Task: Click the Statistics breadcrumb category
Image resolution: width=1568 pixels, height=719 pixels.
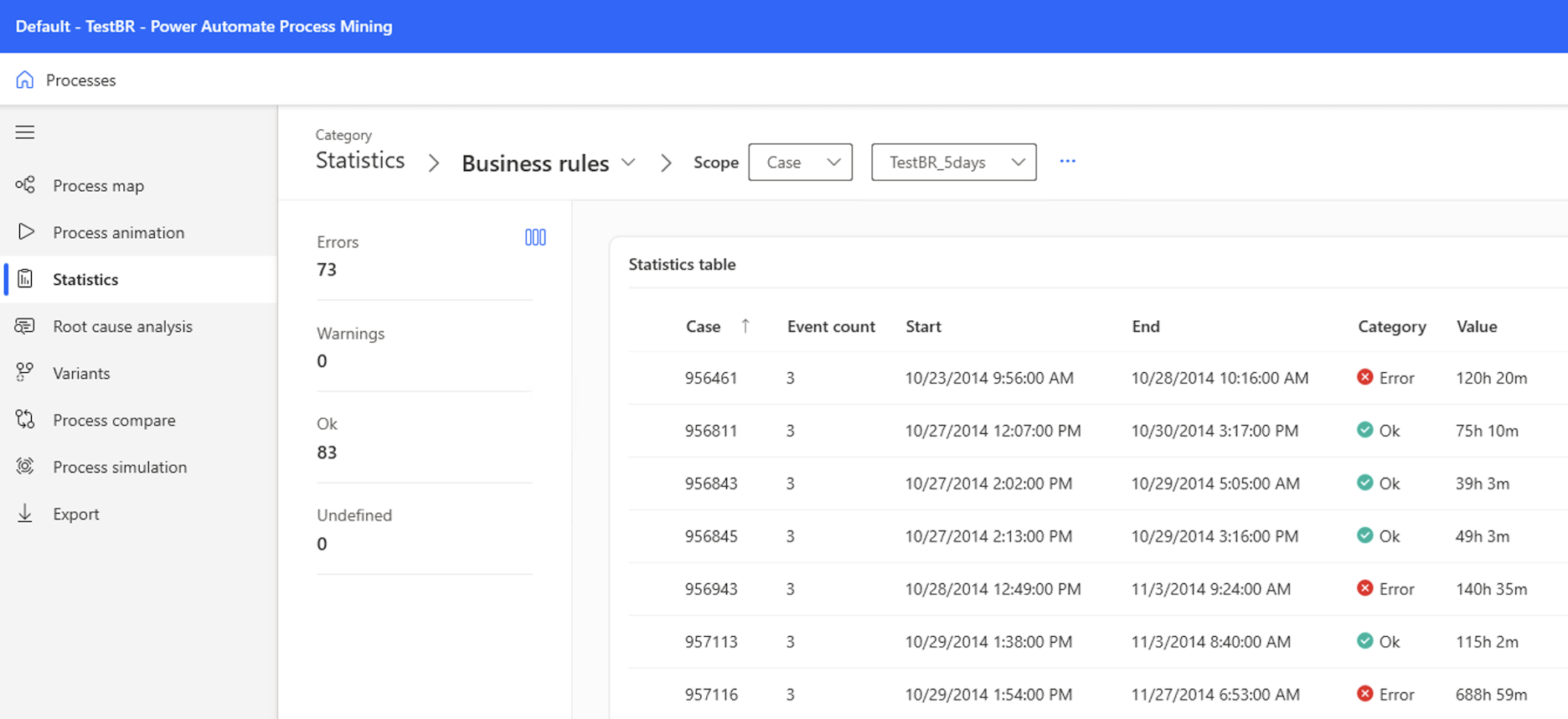Action: pyautogui.click(x=360, y=160)
